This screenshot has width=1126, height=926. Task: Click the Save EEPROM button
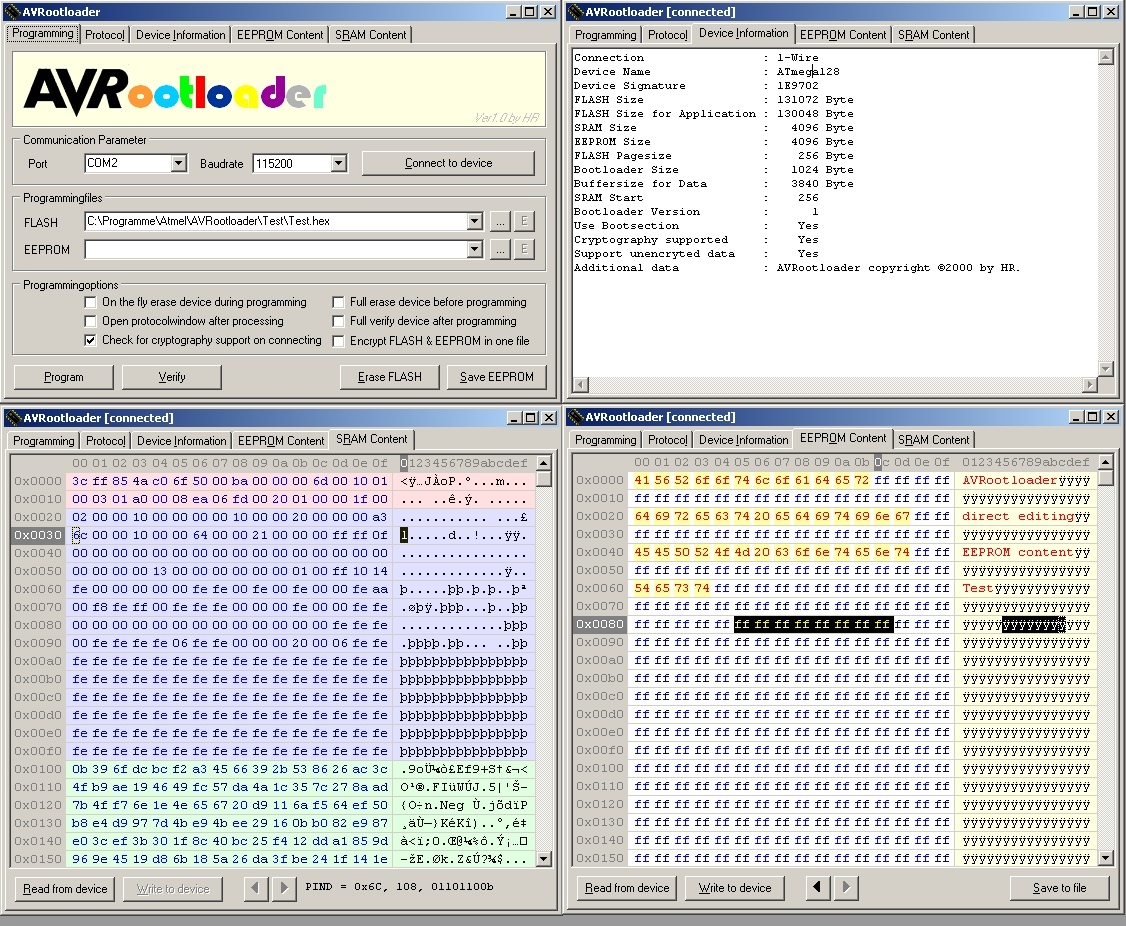click(496, 376)
